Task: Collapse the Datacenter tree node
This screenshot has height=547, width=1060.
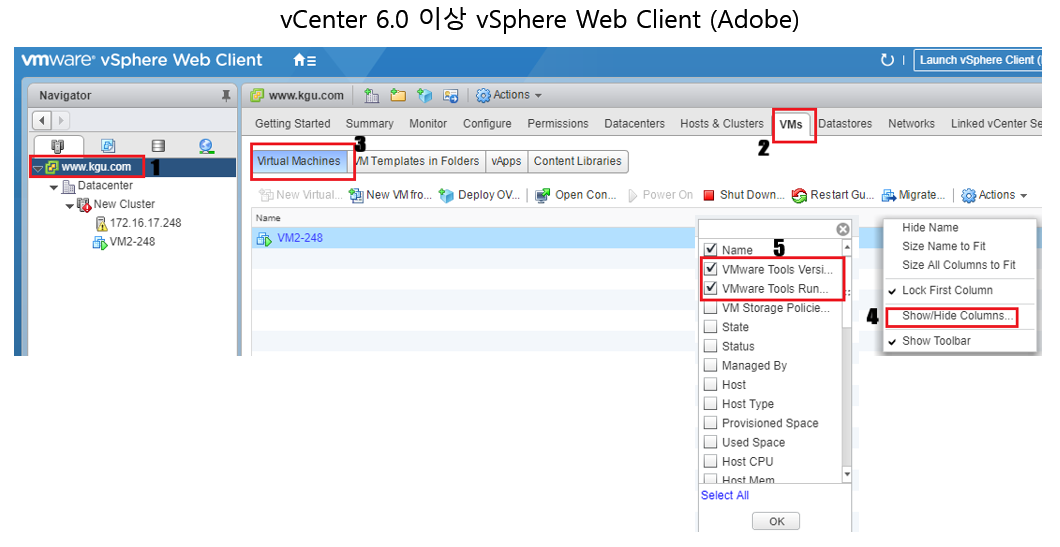Action: point(54,187)
